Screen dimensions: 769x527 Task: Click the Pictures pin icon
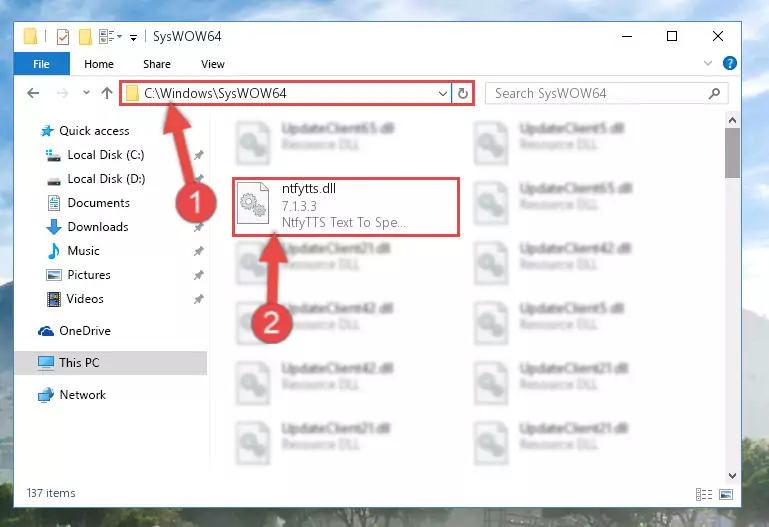[x=199, y=275]
